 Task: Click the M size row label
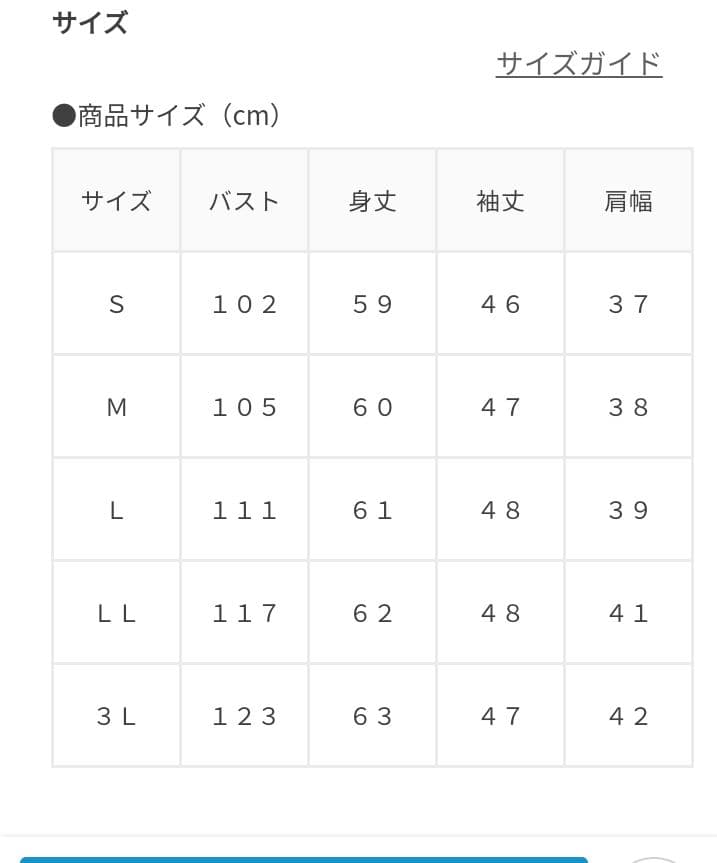coord(116,407)
